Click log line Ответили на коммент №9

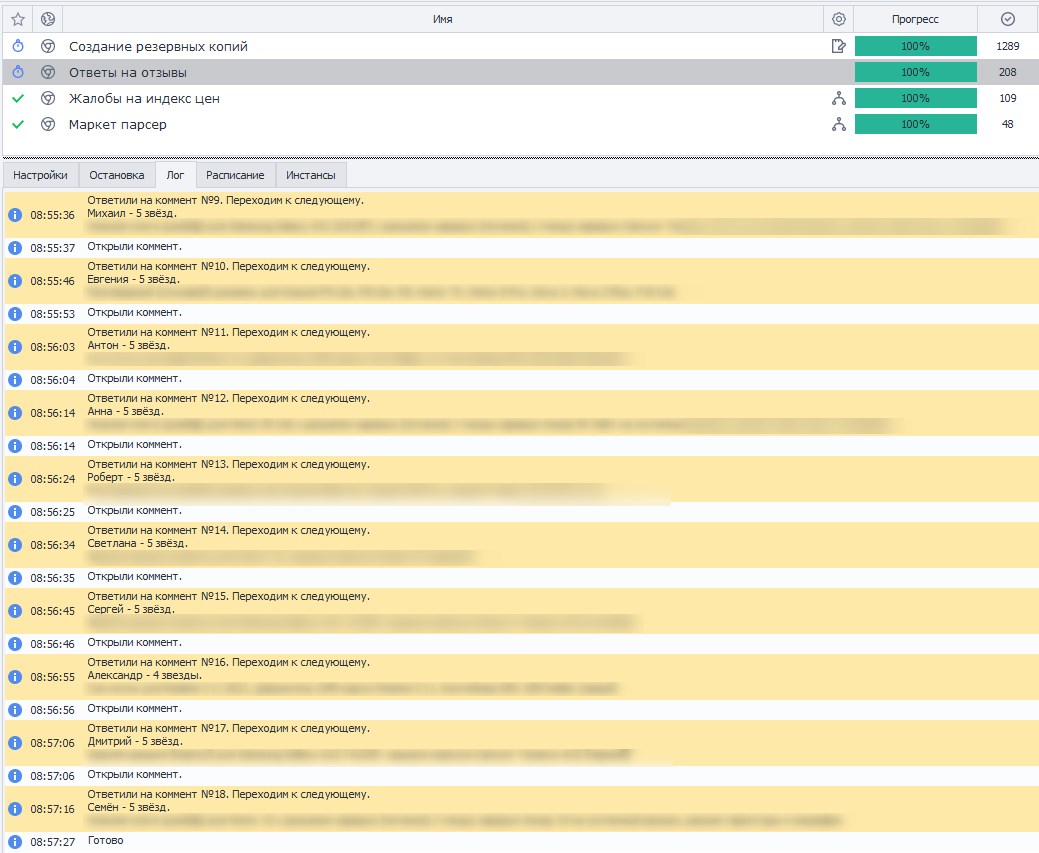[225, 200]
